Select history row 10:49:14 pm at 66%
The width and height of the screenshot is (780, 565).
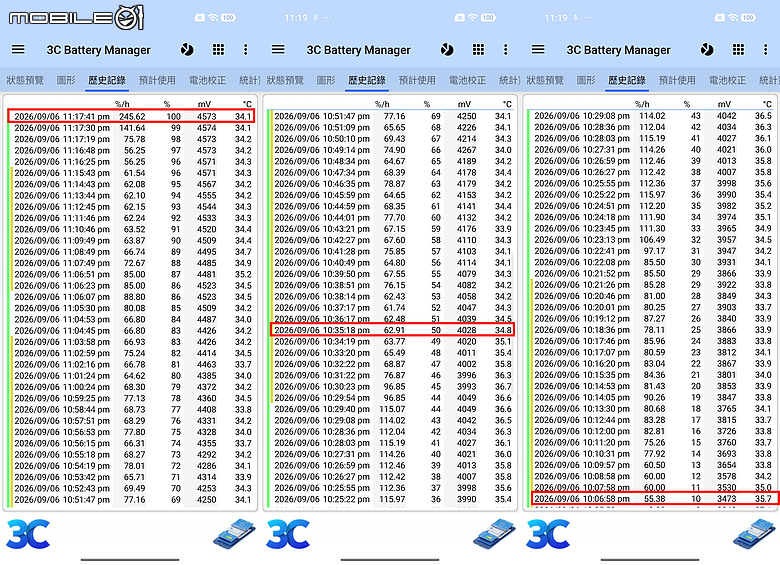tap(392, 150)
